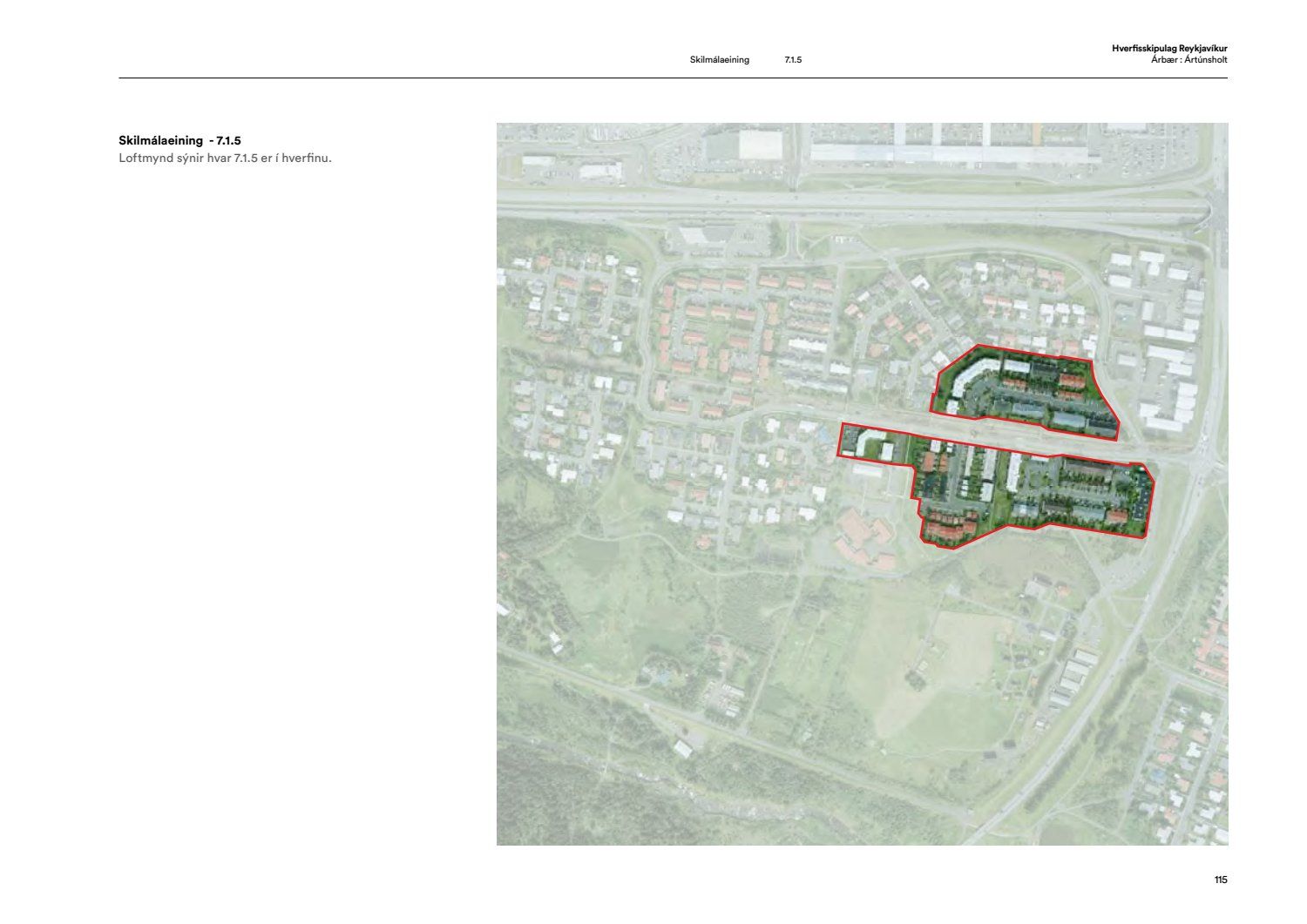The height and width of the screenshot is (924, 1307).
Task: Click the long white warehouse roof north of the highway
Action: [950, 154]
